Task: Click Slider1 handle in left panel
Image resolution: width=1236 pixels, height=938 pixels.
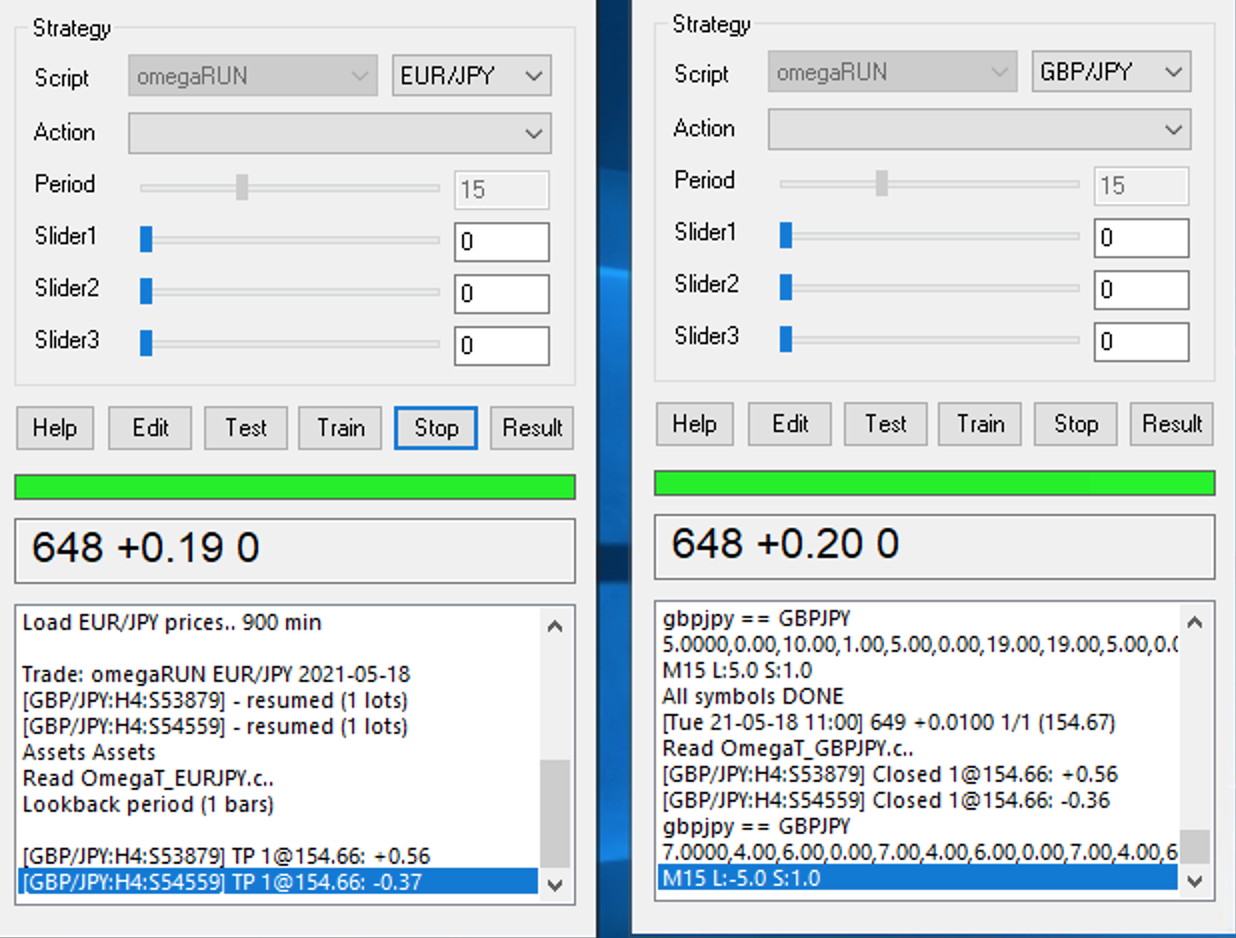Action: click(146, 238)
